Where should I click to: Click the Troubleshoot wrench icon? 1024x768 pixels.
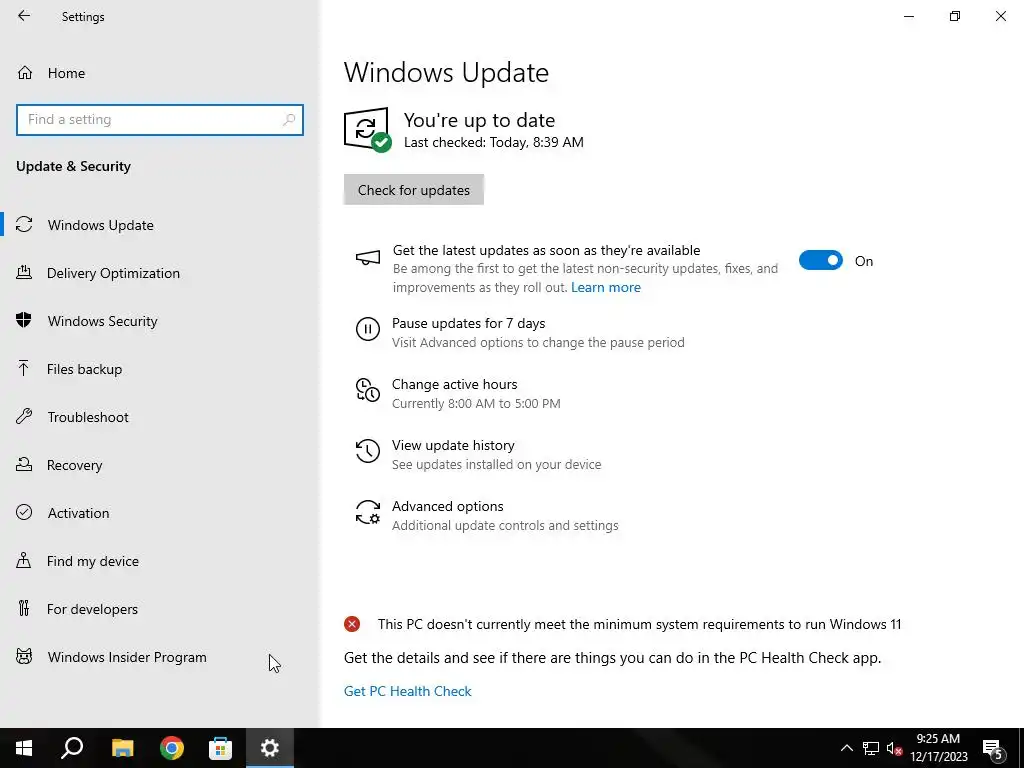(x=24, y=416)
